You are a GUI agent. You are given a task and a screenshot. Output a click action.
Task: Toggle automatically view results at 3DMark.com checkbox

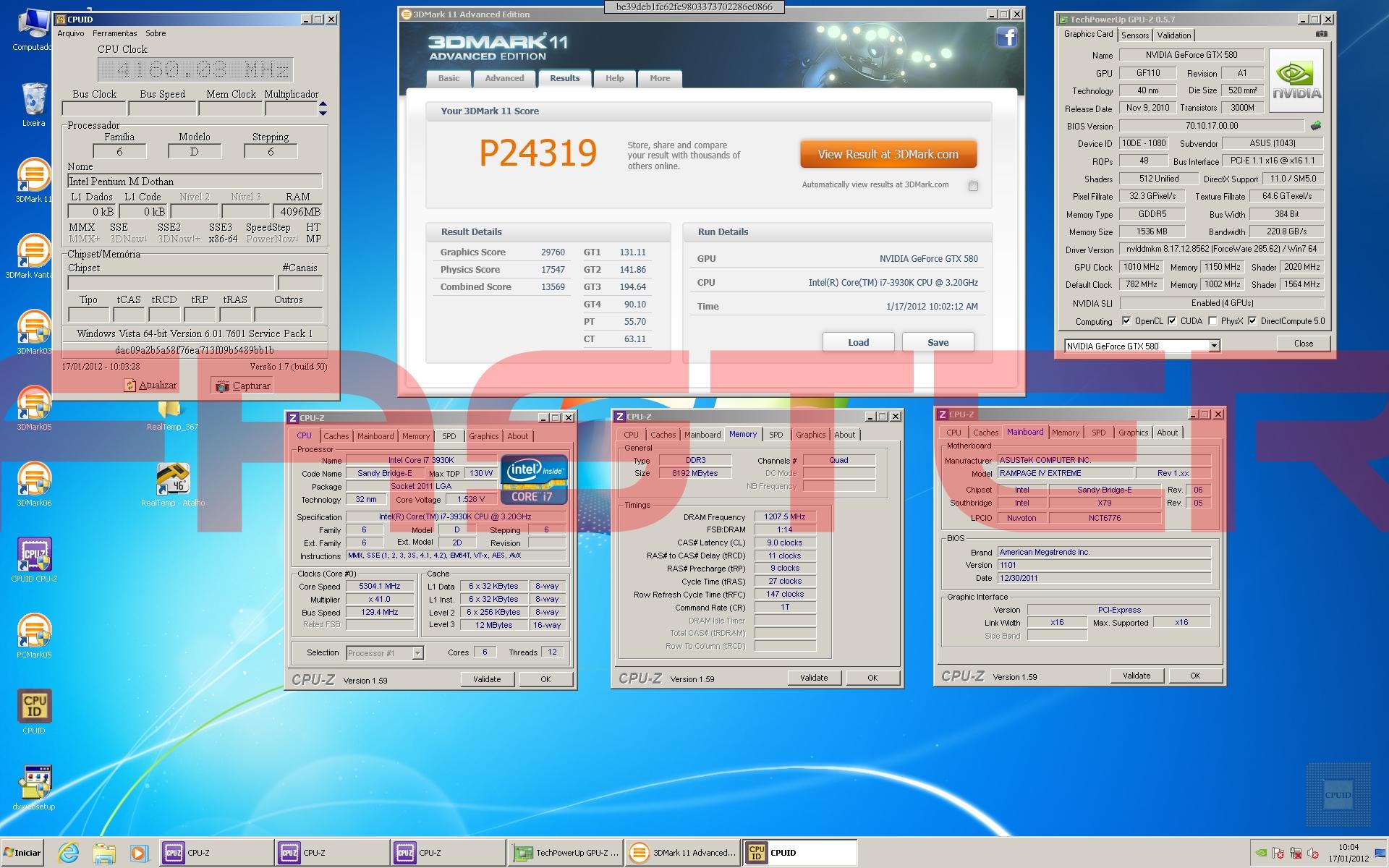click(973, 186)
